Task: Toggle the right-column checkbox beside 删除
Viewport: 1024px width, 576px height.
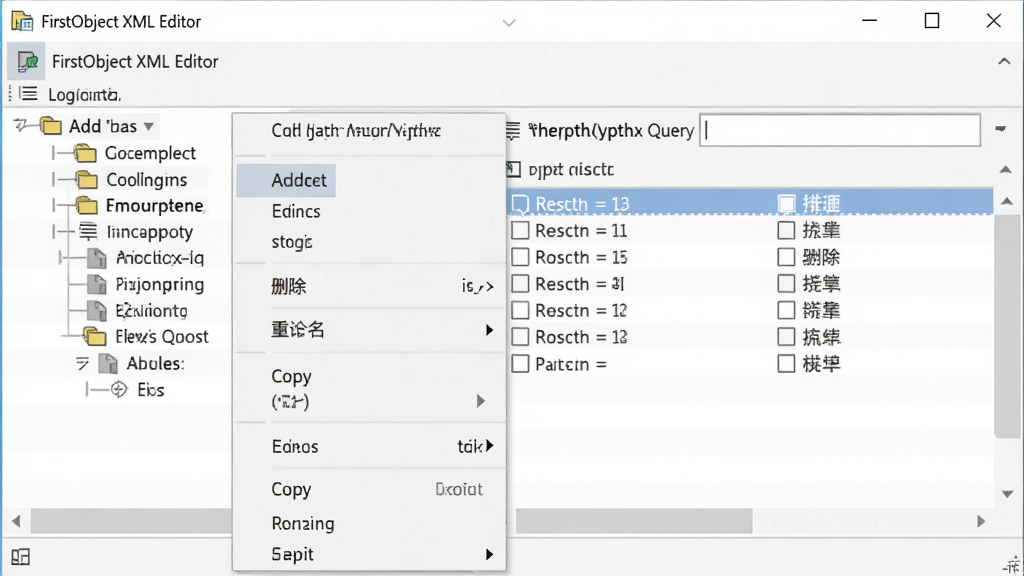Action: [786, 257]
